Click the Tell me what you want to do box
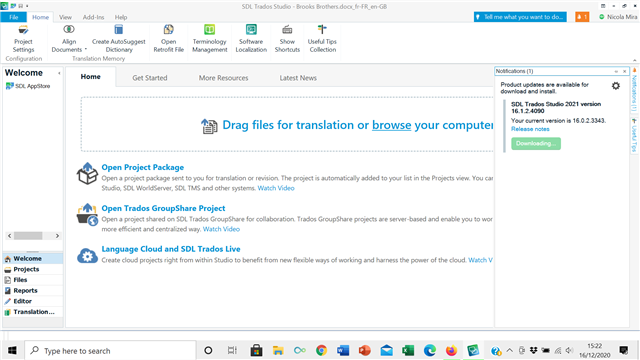 tap(520, 17)
